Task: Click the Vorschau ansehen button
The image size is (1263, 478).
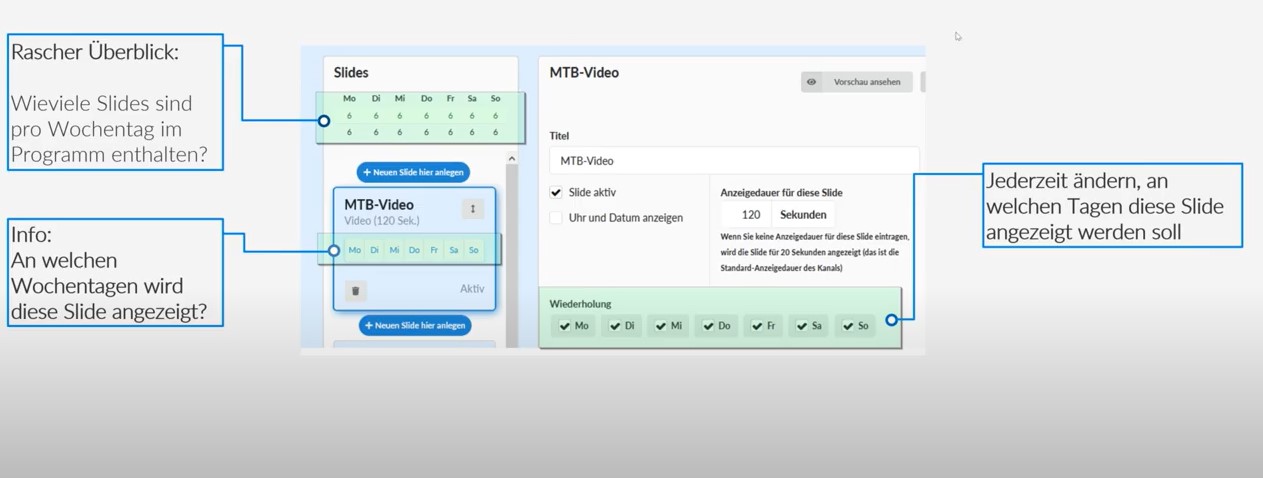Action: [x=857, y=82]
